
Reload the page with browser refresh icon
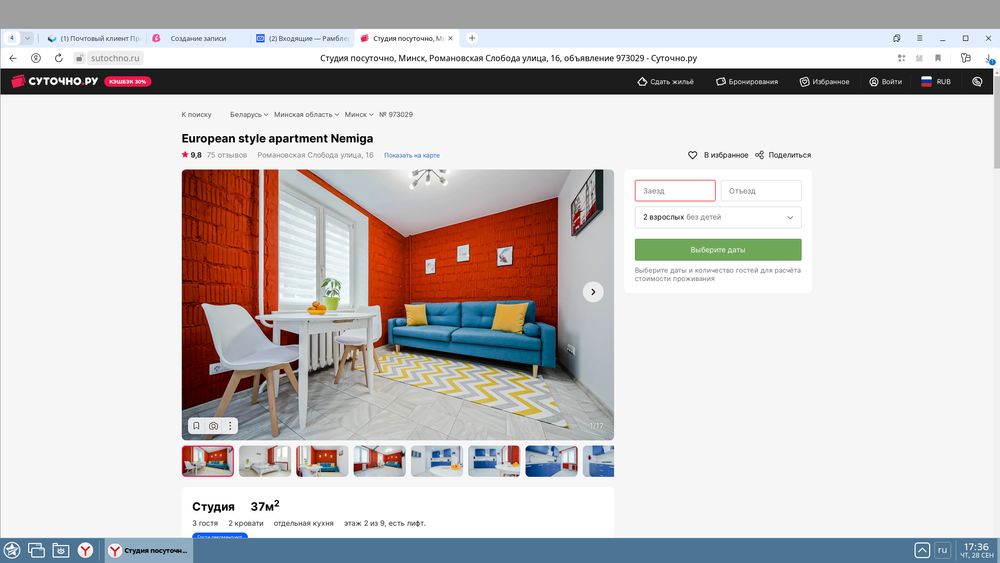[59, 58]
